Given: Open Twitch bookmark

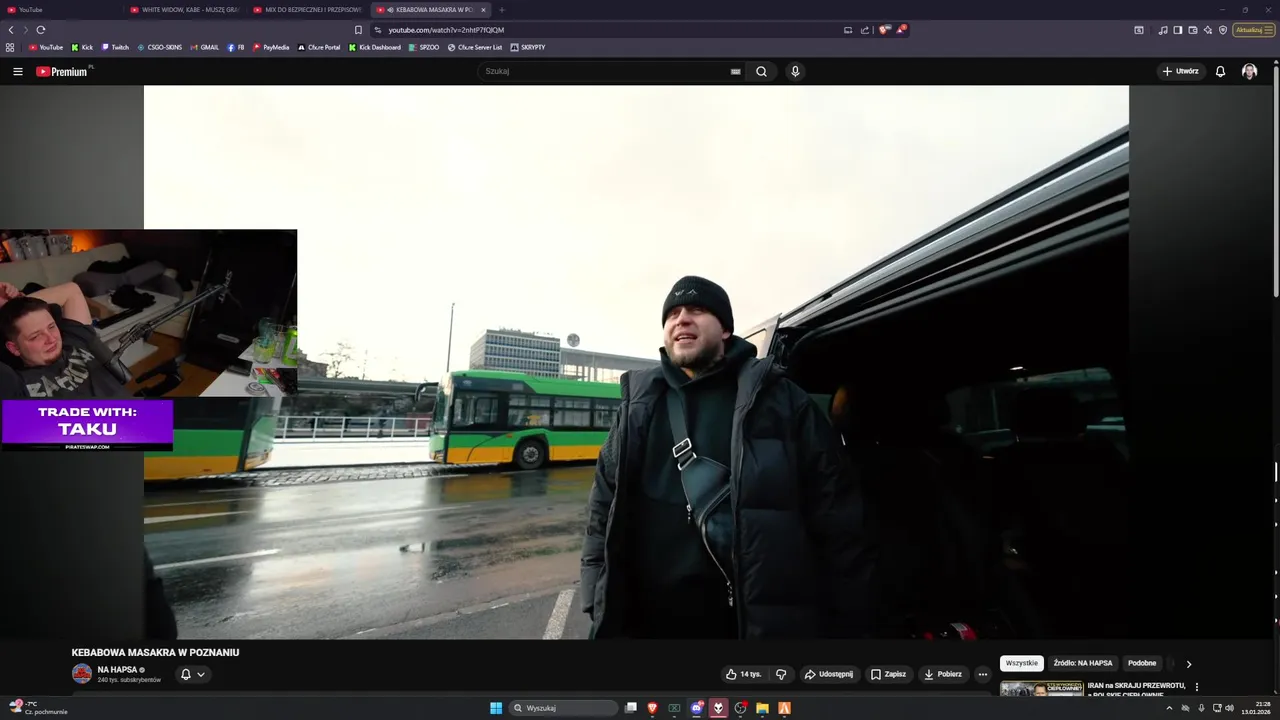Looking at the screenshot, I should point(115,47).
